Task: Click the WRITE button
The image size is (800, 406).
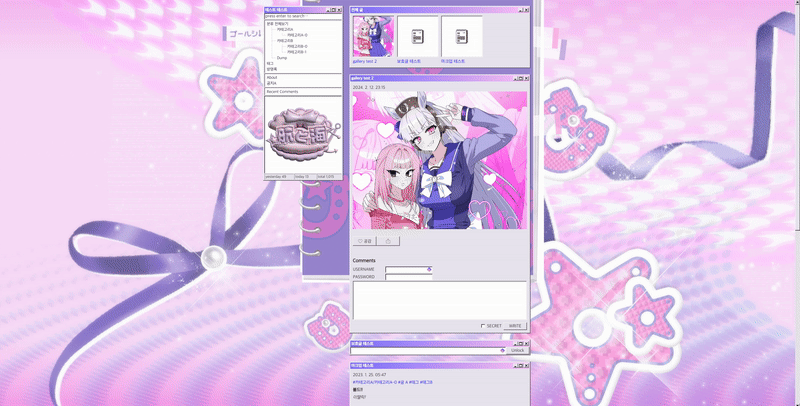Action: (515, 326)
